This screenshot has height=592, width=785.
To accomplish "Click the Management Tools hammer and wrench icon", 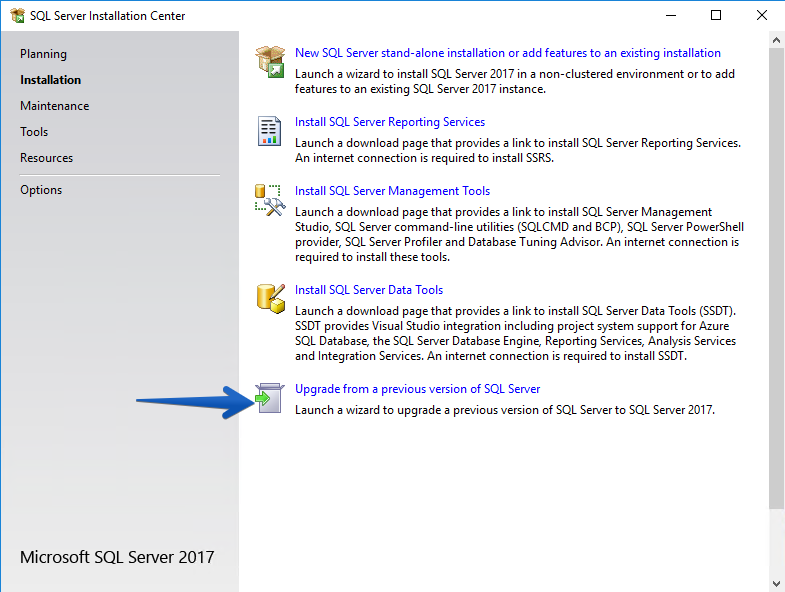I will point(270,200).
